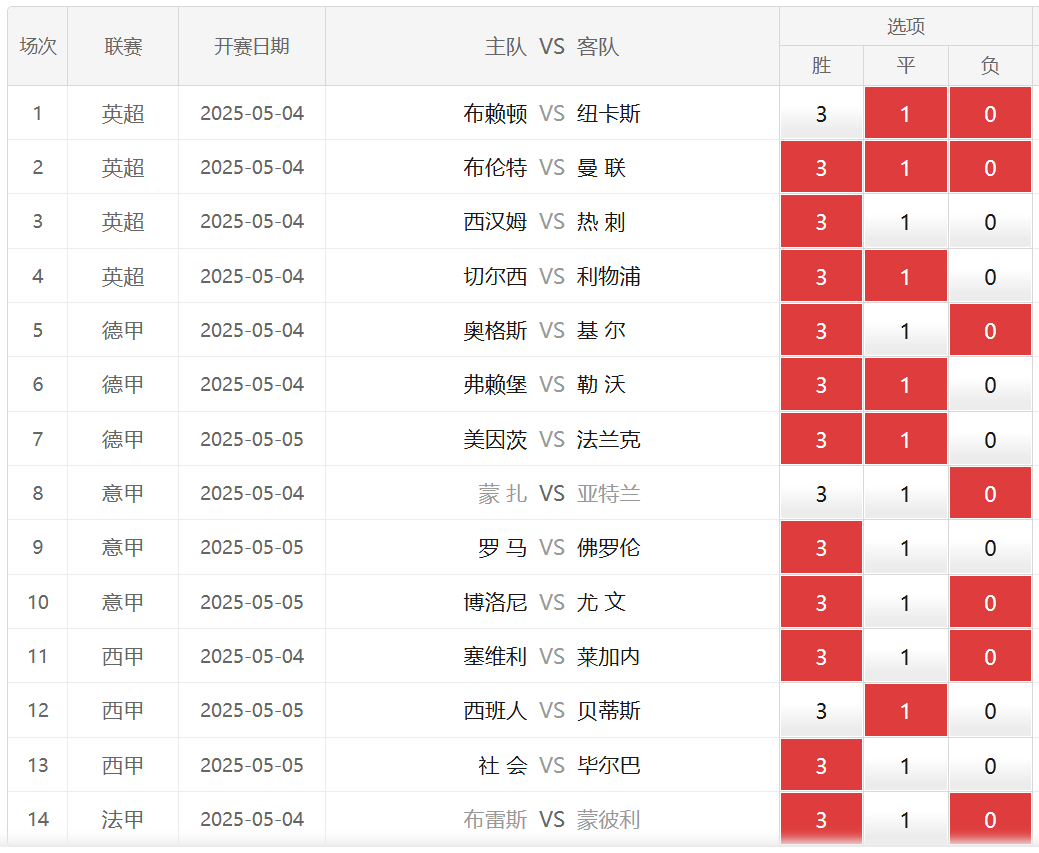Viewport: 1039px width, 853px height.
Task: Toggle draw option 1 for 罗马 VS 佛罗伦
Action: pos(906,548)
